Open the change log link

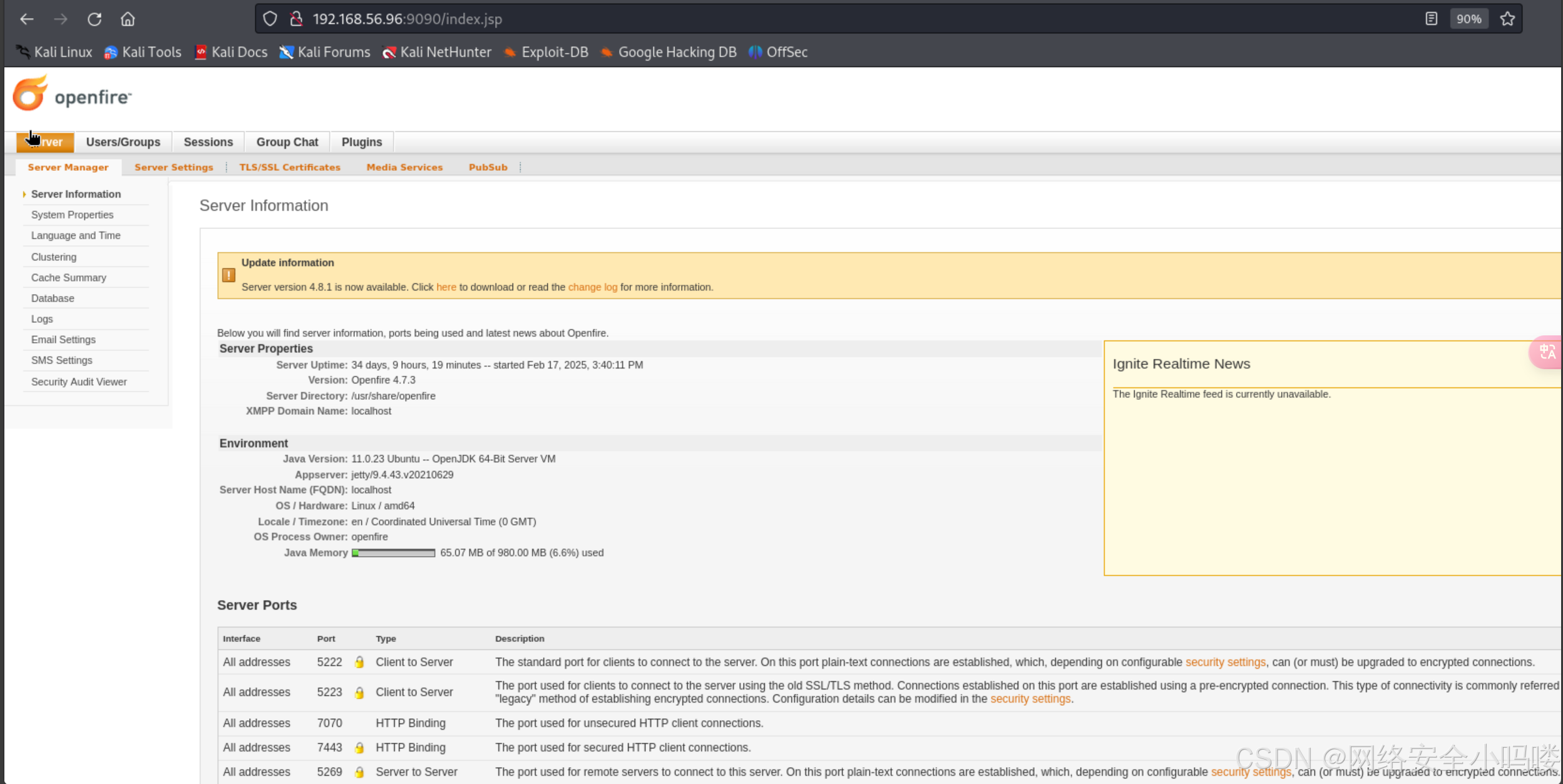pos(592,287)
